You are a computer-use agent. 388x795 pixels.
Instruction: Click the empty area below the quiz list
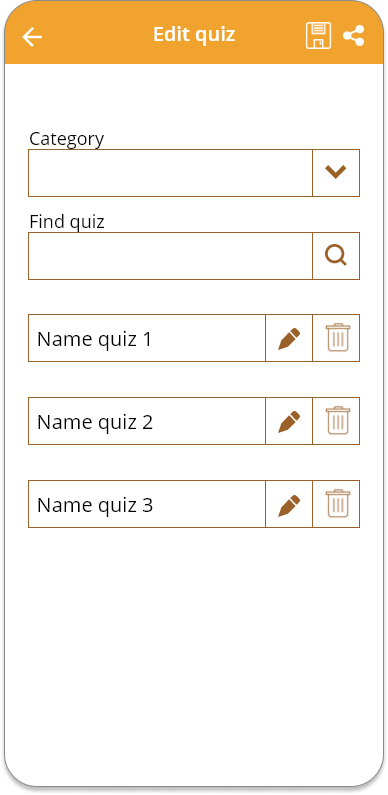pyautogui.click(x=194, y=654)
